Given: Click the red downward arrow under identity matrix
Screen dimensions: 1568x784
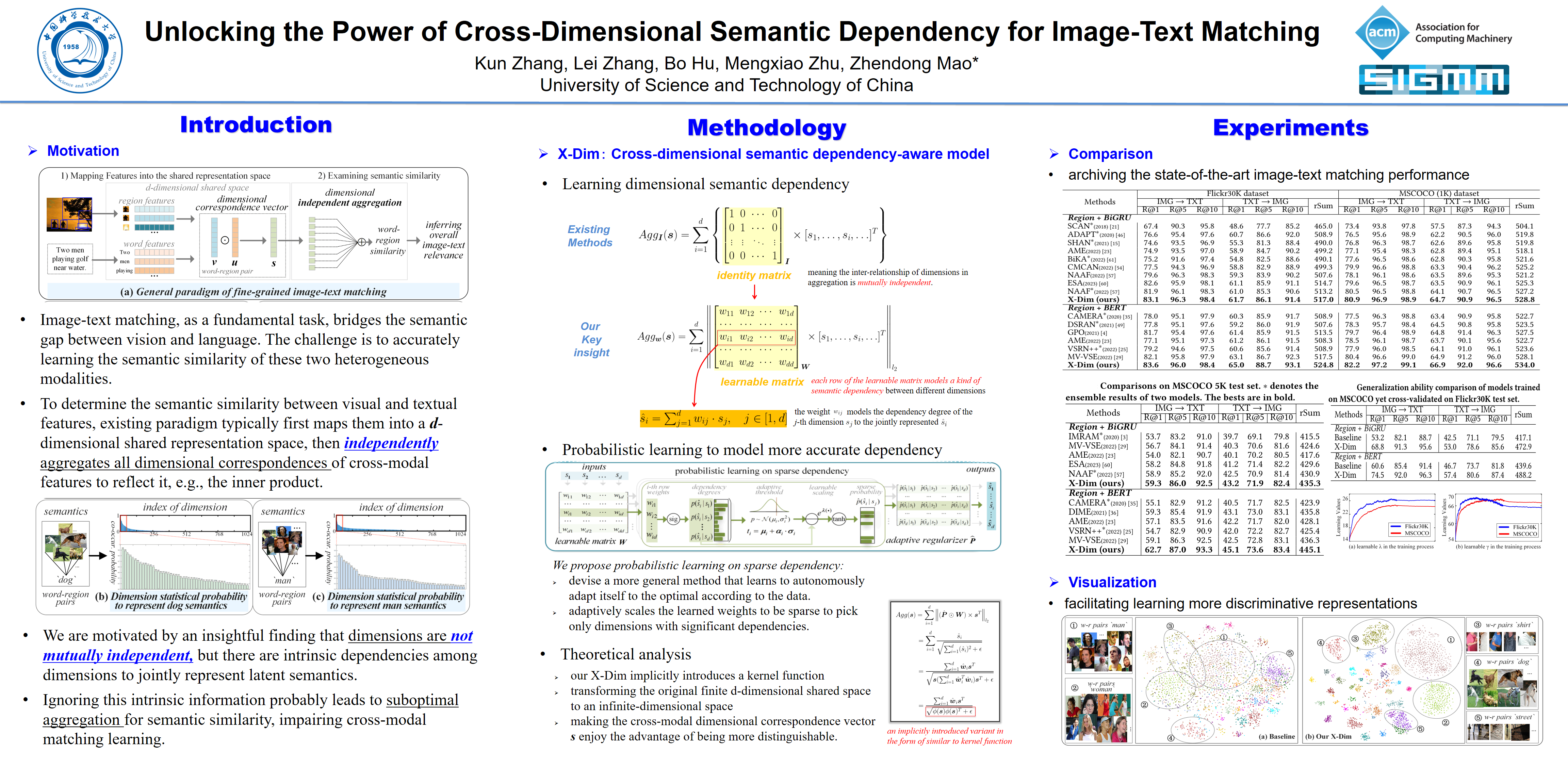Looking at the screenshot, I should pyautogui.click(x=754, y=292).
